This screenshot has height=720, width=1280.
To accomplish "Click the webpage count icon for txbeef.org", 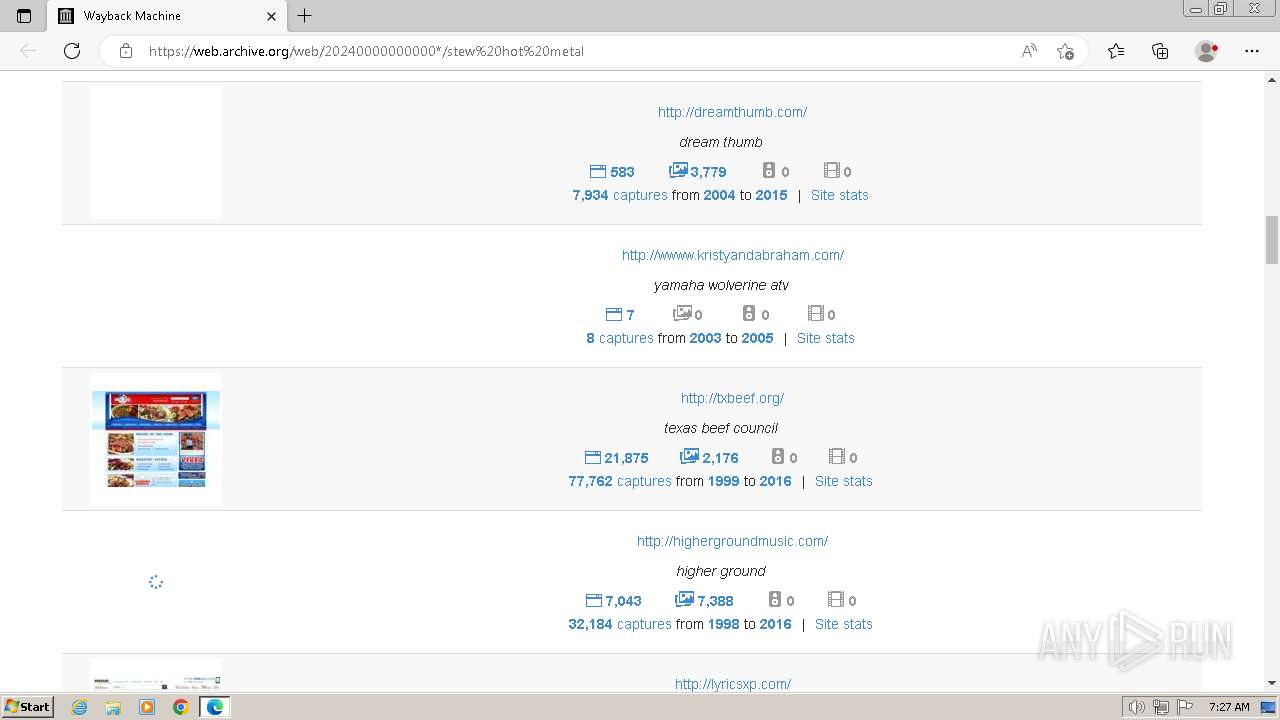I will pyautogui.click(x=593, y=457).
